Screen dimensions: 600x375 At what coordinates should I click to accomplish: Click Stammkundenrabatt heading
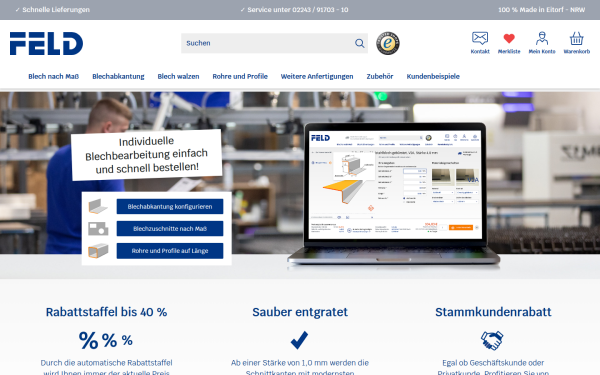point(493,312)
